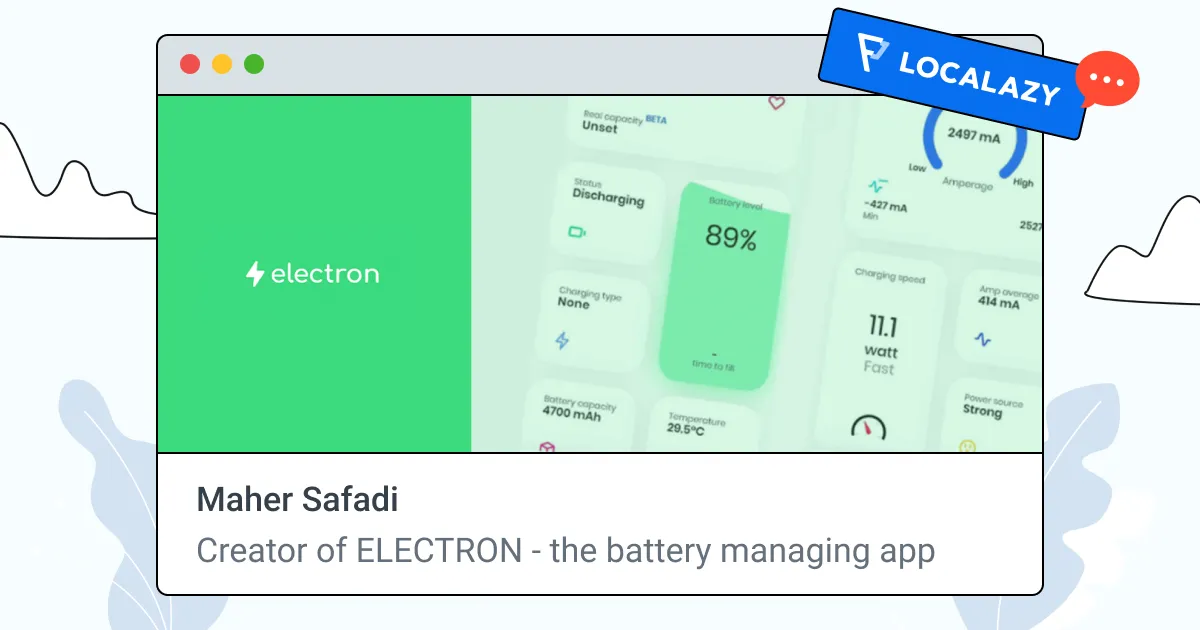Image resolution: width=1200 pixels, height=630 pixels.
Task: Click the red chat bubble icon
Action: pyautogui.click(x=1107, y=80)
